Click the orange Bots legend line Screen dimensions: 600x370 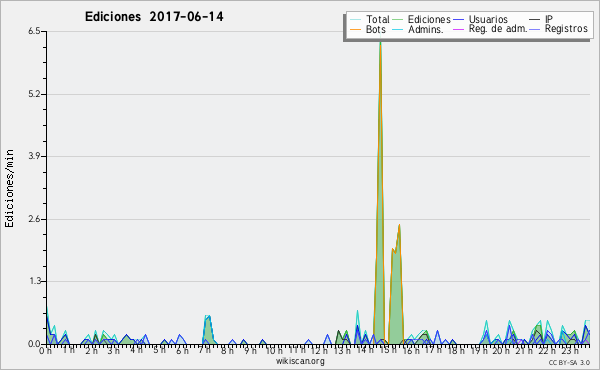click(x=355, y=29)
